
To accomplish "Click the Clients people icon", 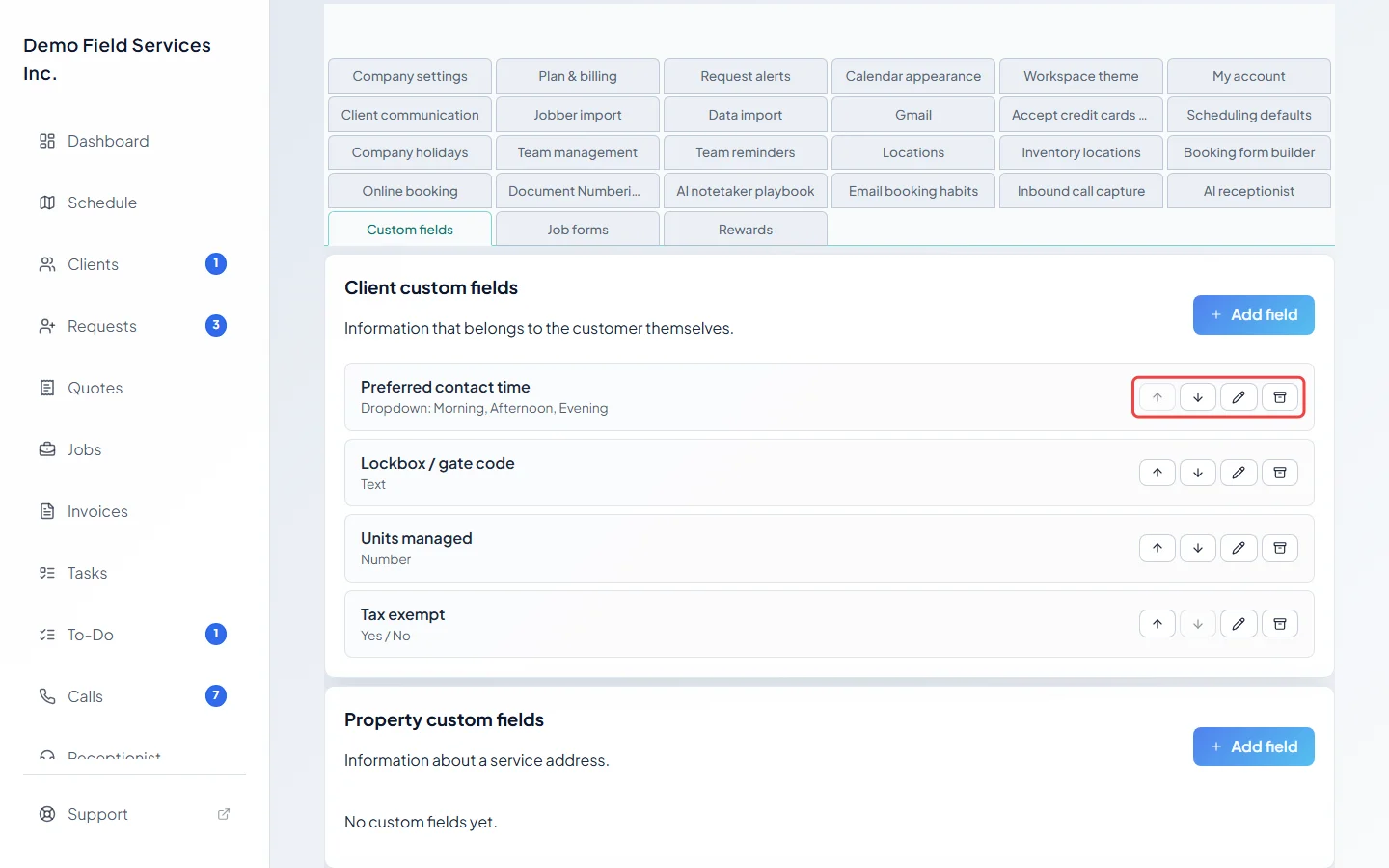I will tap(47, 264).
